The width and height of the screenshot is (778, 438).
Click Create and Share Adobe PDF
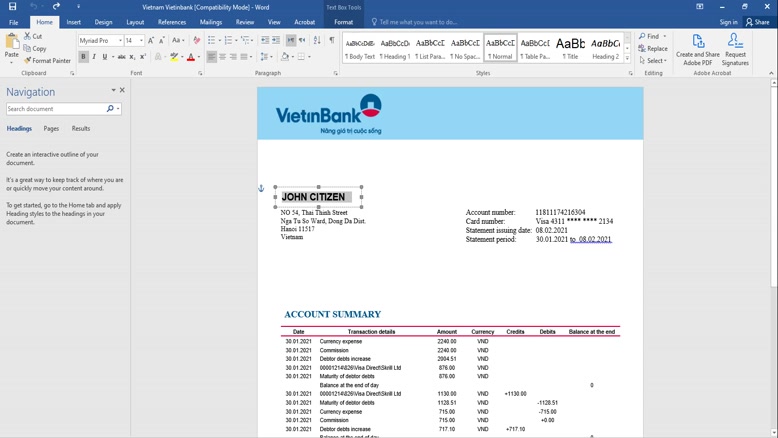[x=698, y=50]
